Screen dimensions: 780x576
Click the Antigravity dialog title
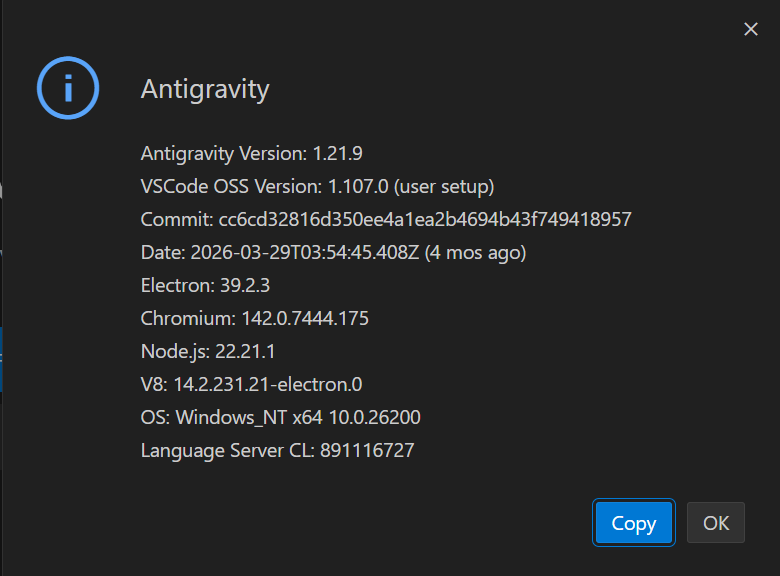205,90
